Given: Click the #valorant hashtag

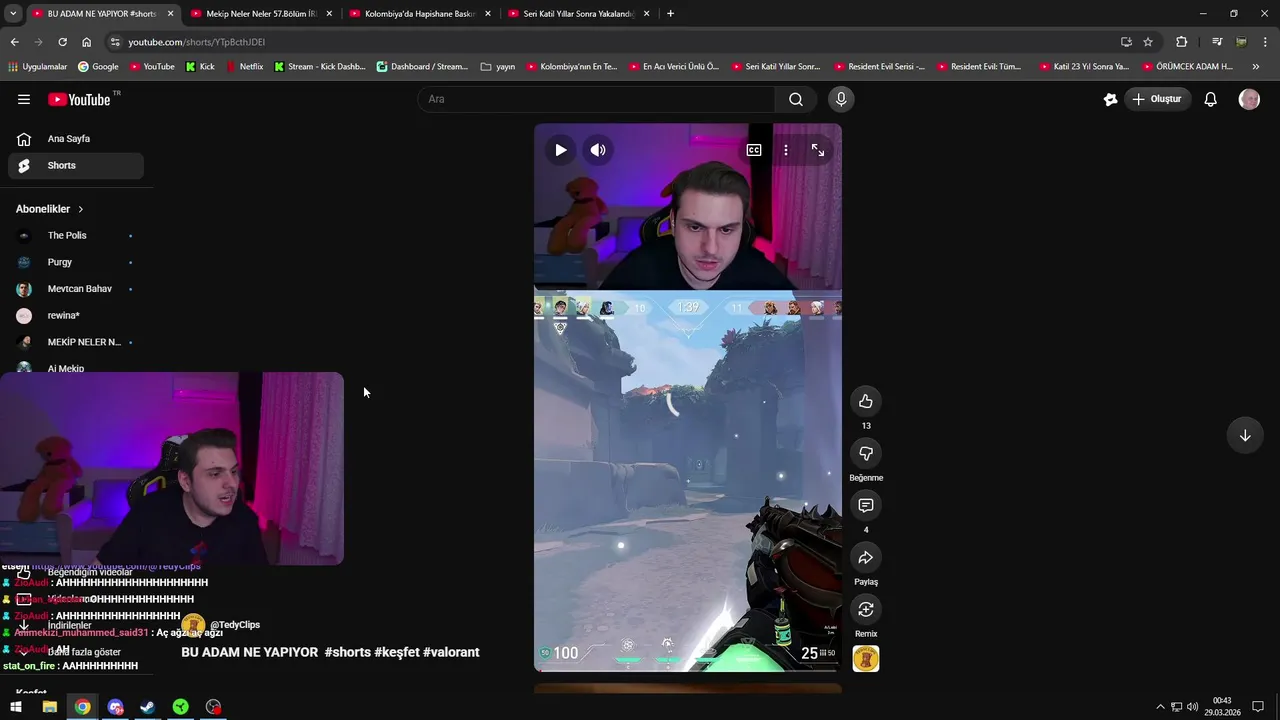Looking at the screenshot, I should click(451, 652).
